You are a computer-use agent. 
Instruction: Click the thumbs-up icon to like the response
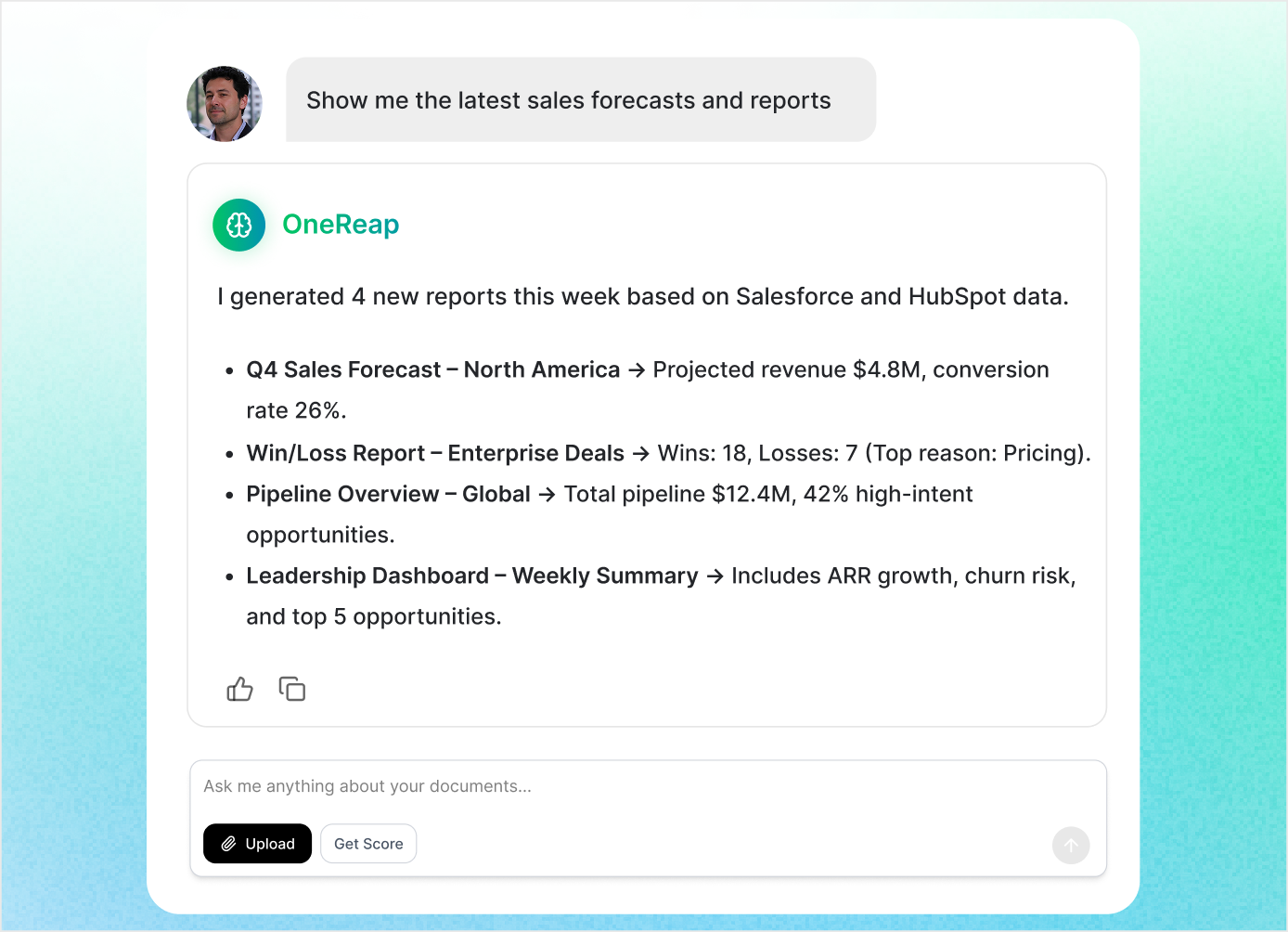point(239,689)
